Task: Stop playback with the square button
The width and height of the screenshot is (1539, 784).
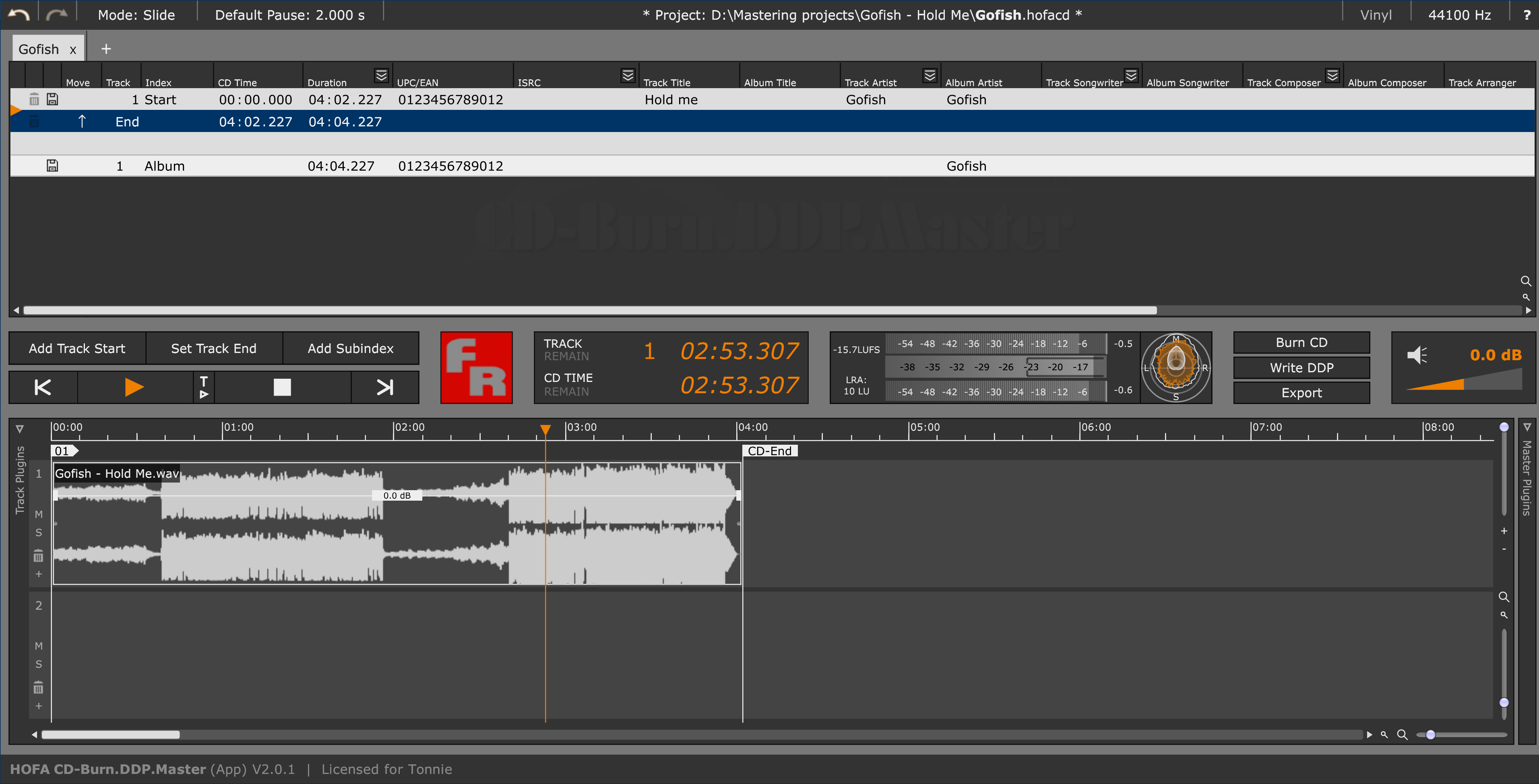Action: [x=282, y=387]
